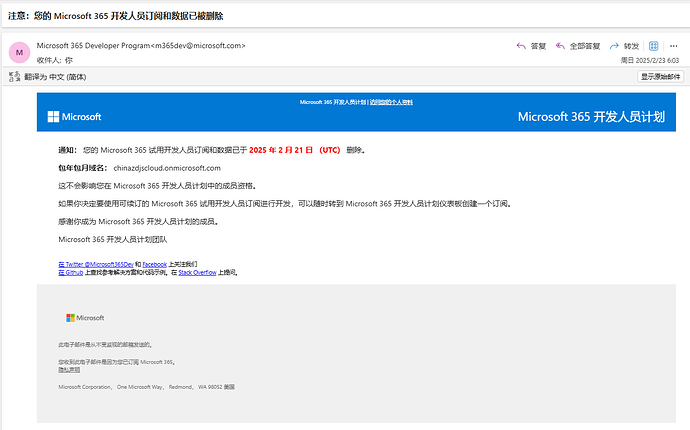Click the reply all arrows icon
690x430 pixels.
560,46
